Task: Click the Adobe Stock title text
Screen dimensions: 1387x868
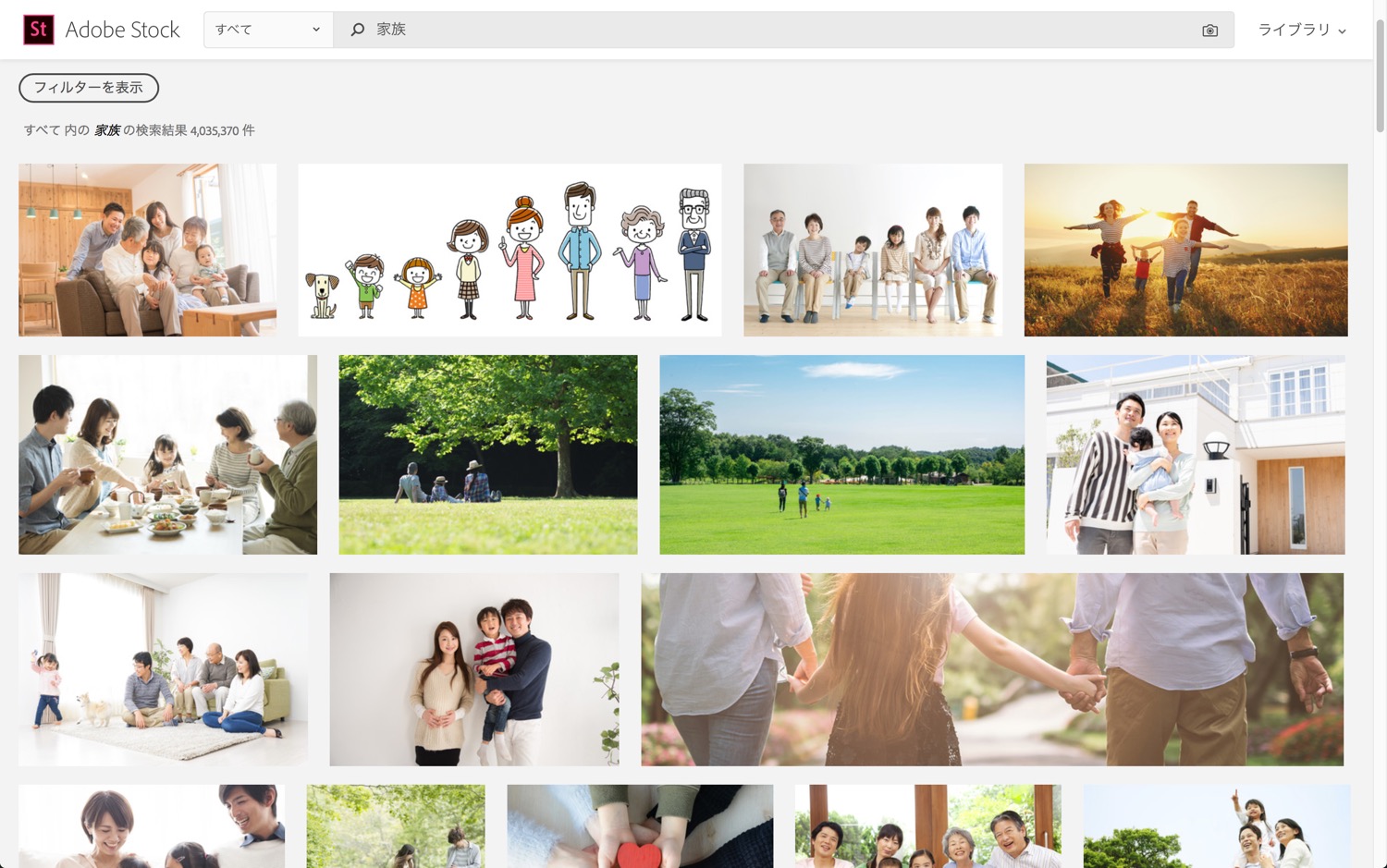Action: 122,30
